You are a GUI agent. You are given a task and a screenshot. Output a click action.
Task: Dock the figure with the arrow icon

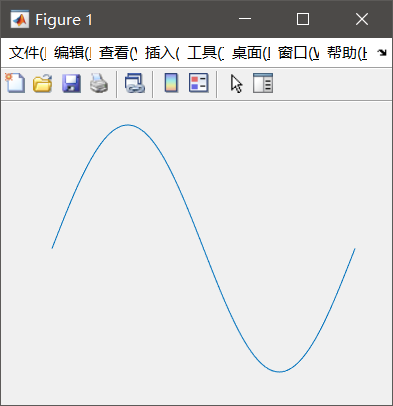(x=382, y=53)
